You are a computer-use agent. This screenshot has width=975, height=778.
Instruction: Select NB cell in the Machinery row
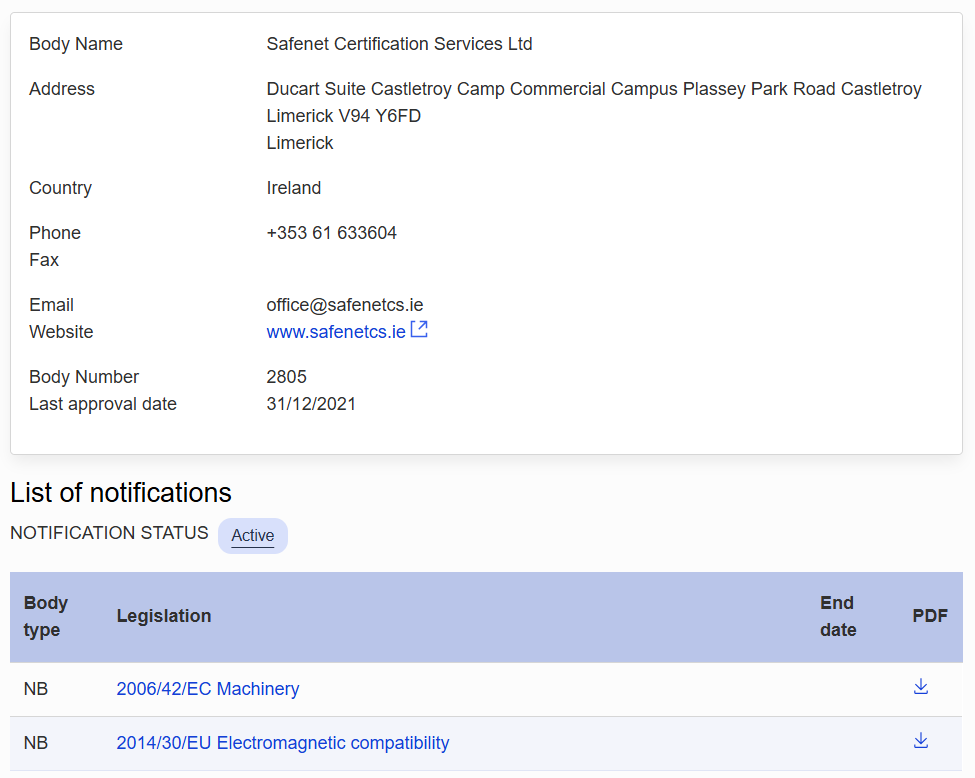coord(36,689)
